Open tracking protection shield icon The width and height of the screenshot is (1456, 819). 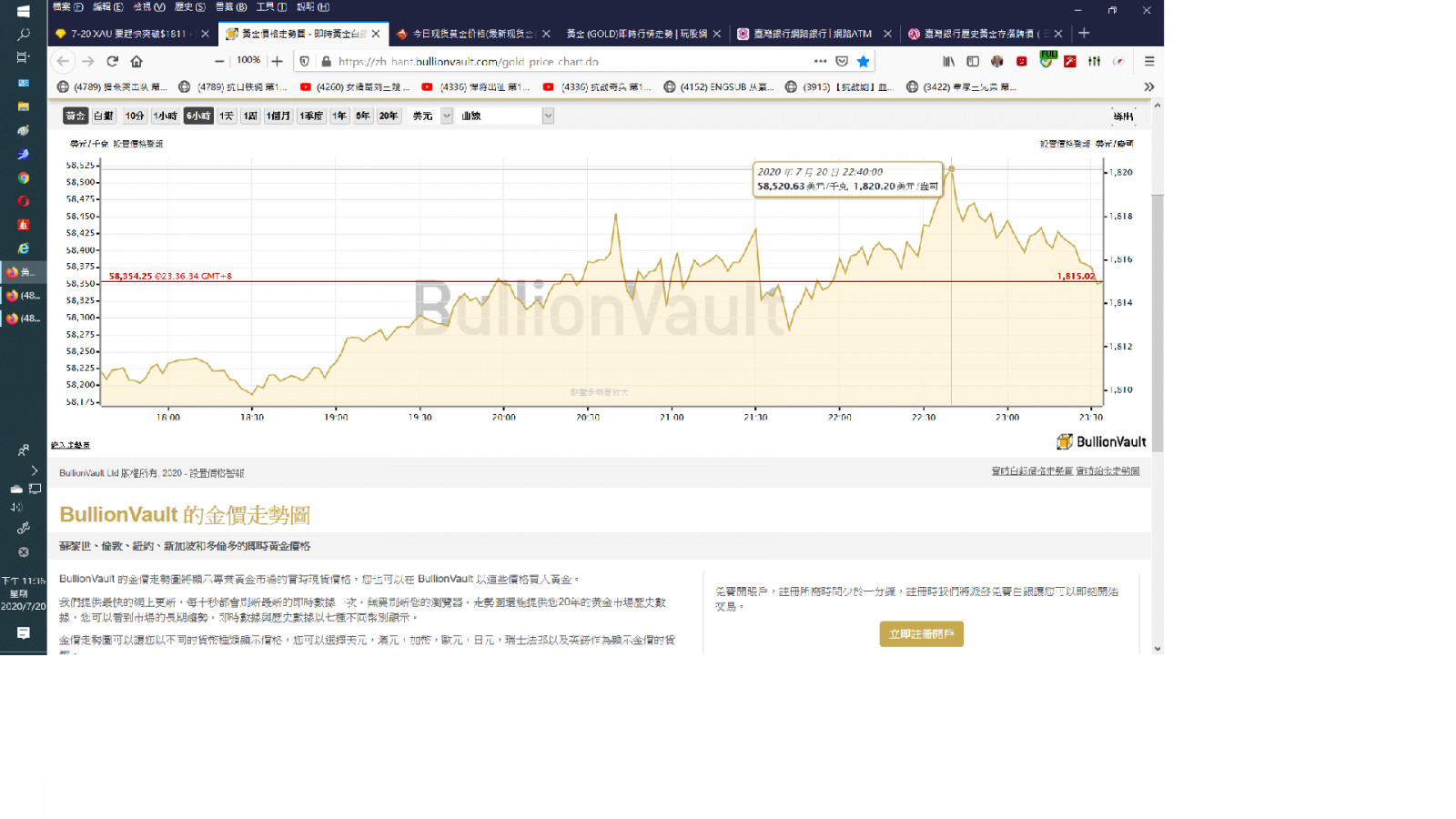click(x=305, y=61)
